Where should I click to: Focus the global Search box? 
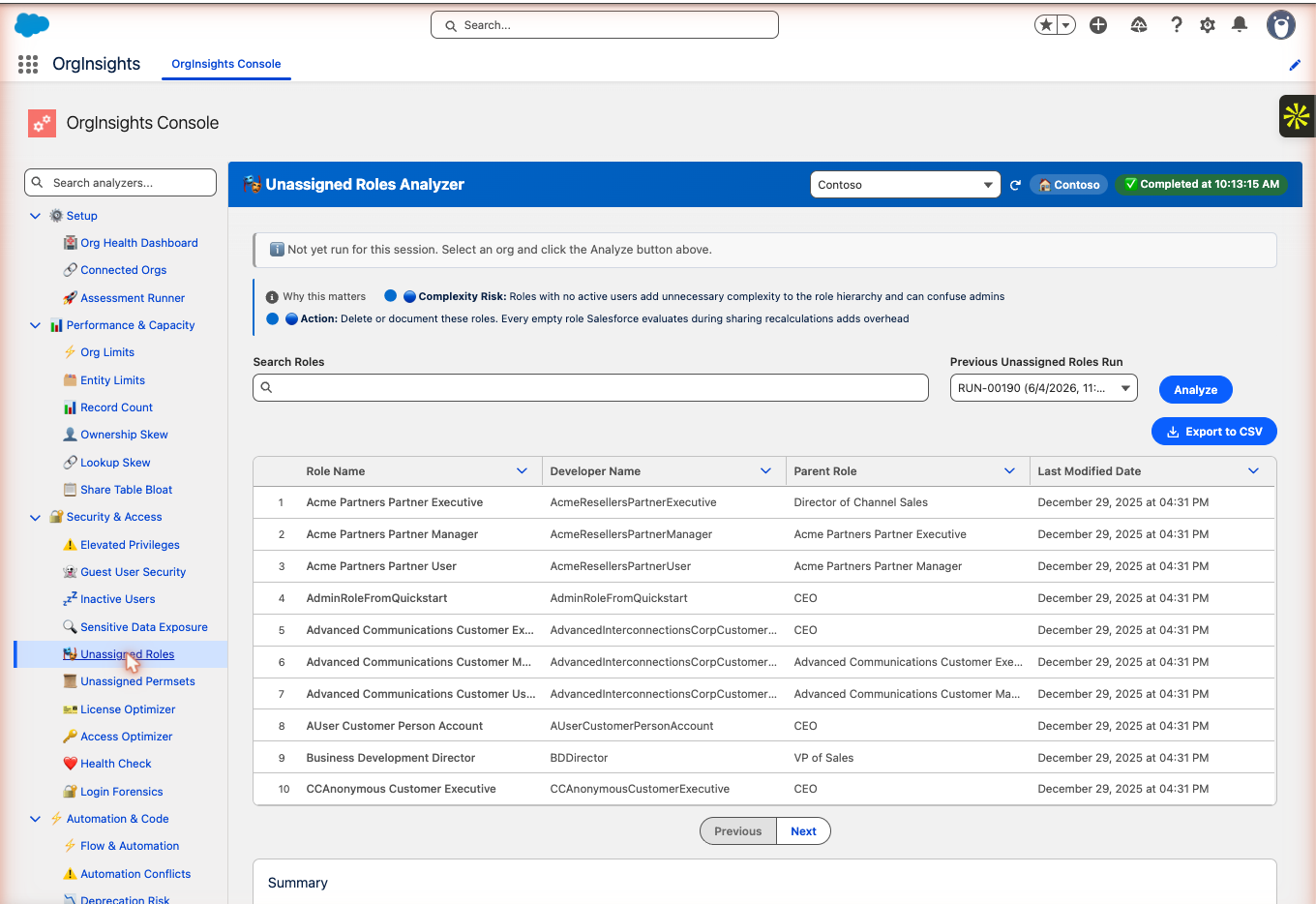click(605, 25)
